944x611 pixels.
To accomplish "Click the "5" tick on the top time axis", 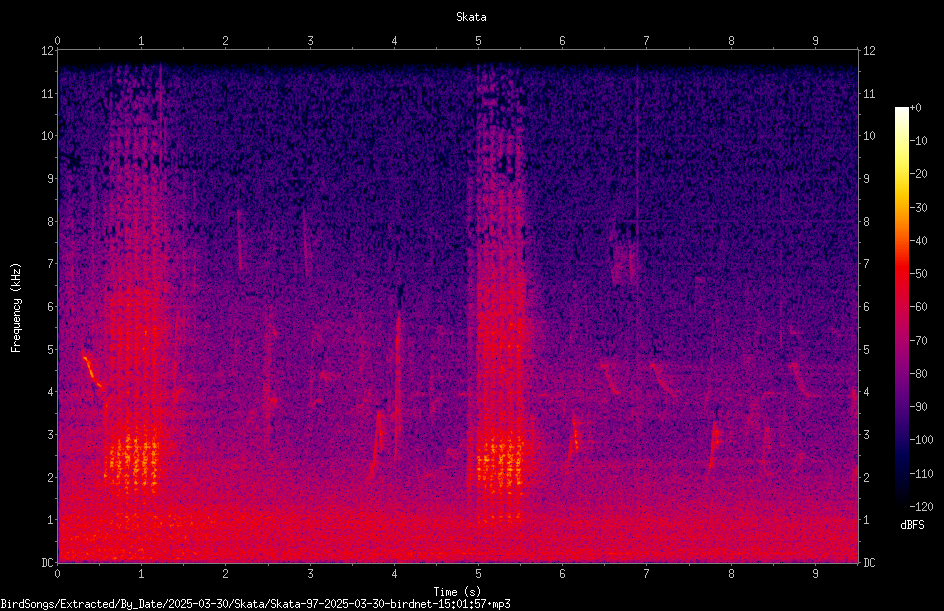I will click(479, 41).
